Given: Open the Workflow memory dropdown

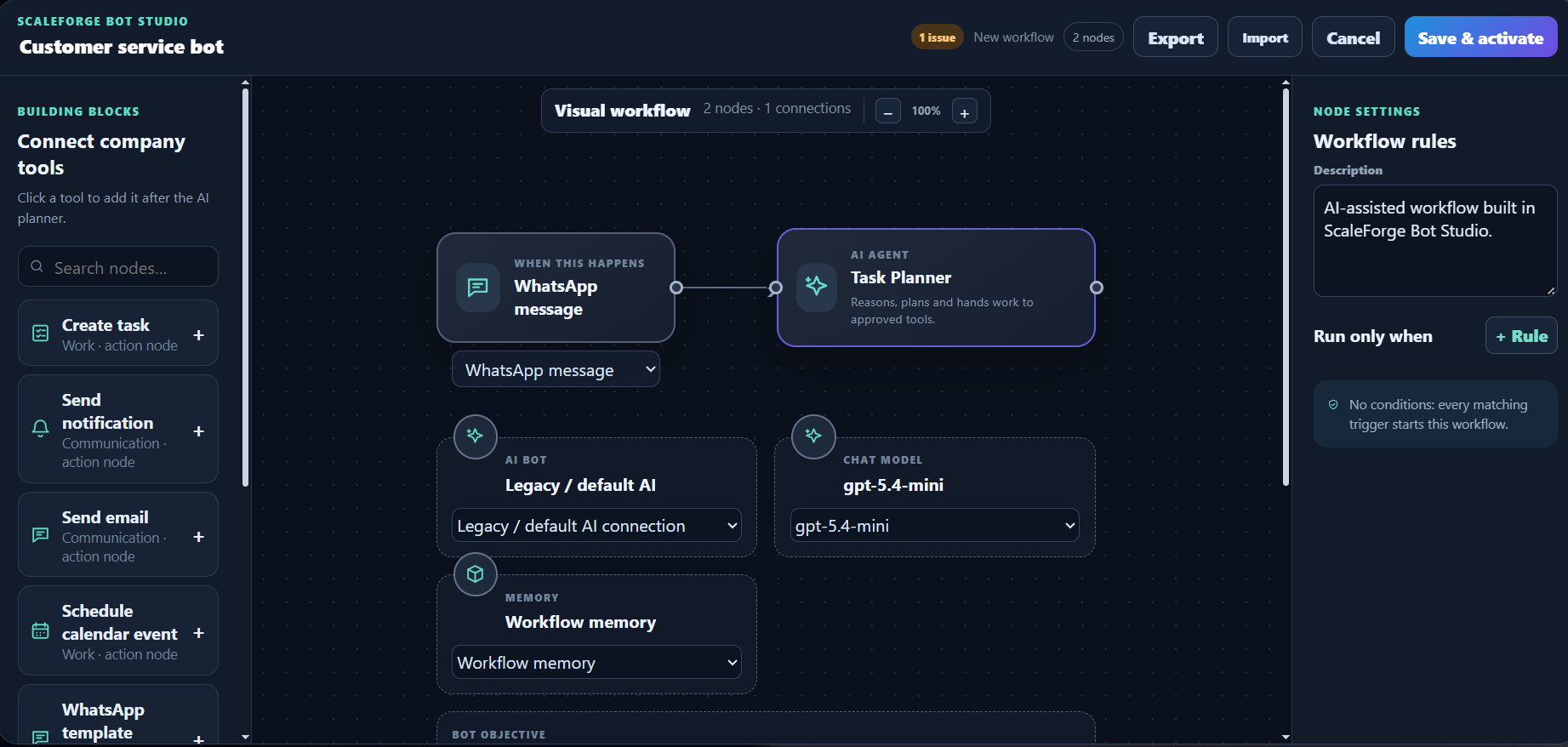Looking at the screenshot, I should click(x=596, y=663).
